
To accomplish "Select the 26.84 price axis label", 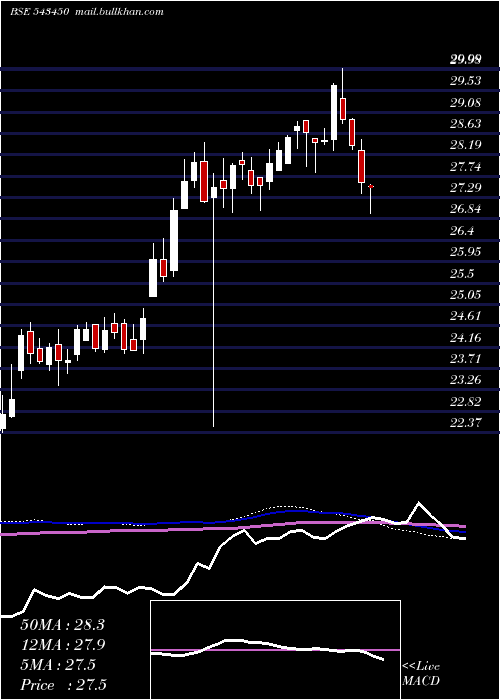I will click(x=466, y=209).
